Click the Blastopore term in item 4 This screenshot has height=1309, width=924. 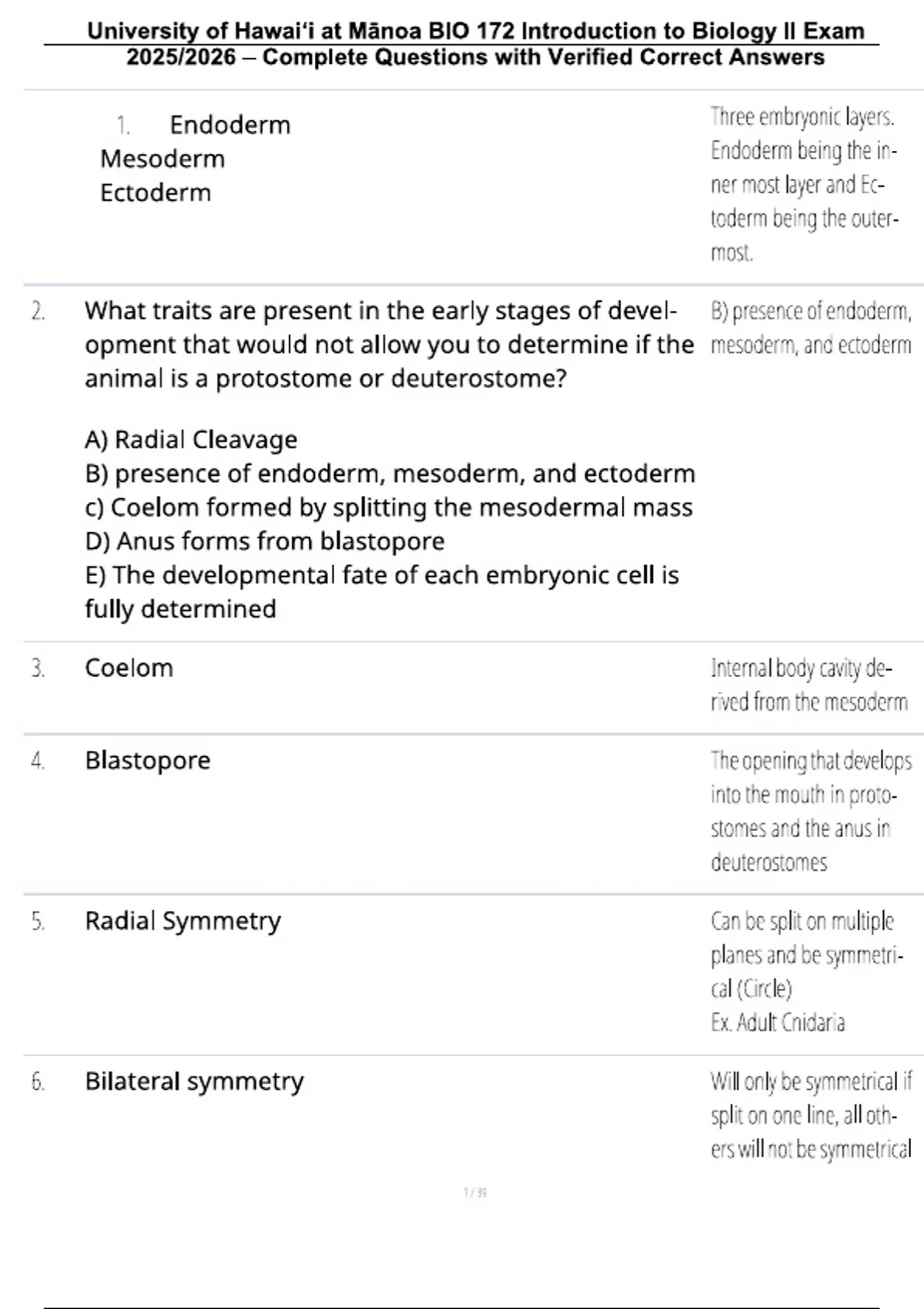tap(148, 760)
